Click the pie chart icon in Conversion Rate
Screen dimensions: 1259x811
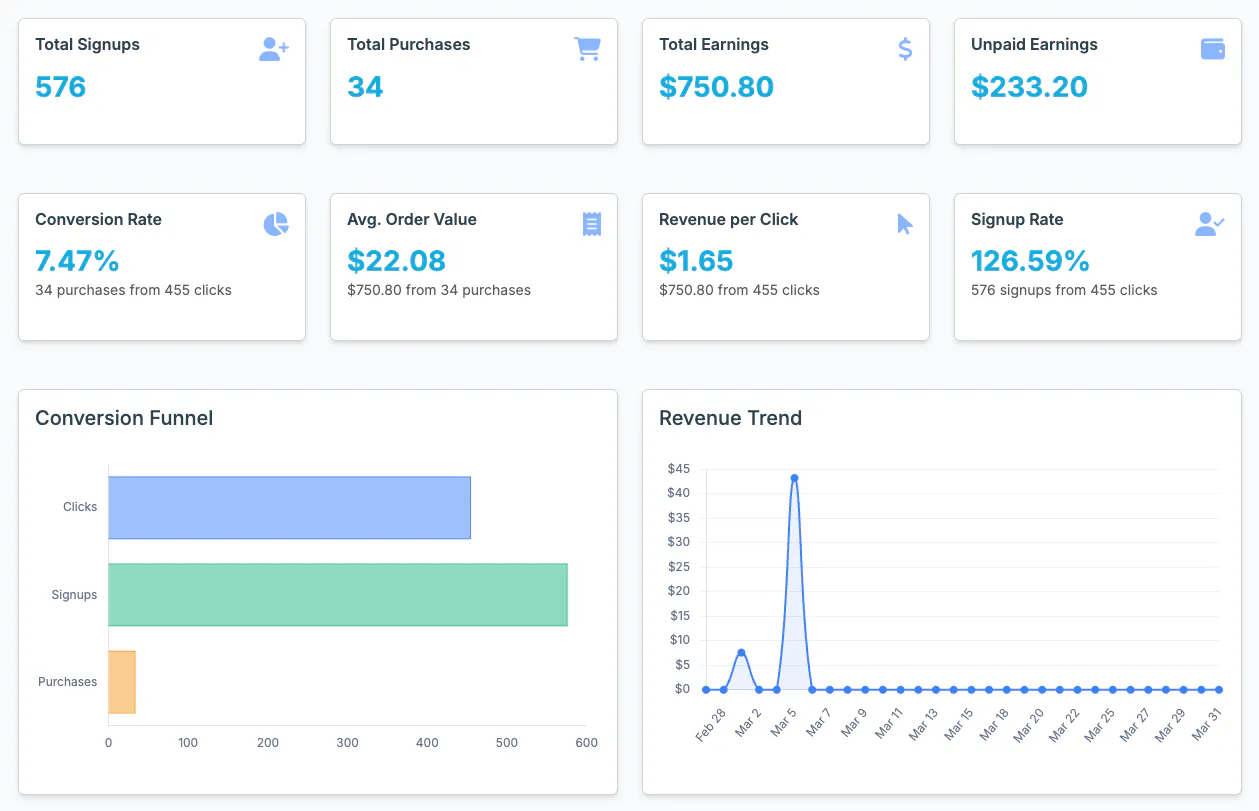coord(276,224)
